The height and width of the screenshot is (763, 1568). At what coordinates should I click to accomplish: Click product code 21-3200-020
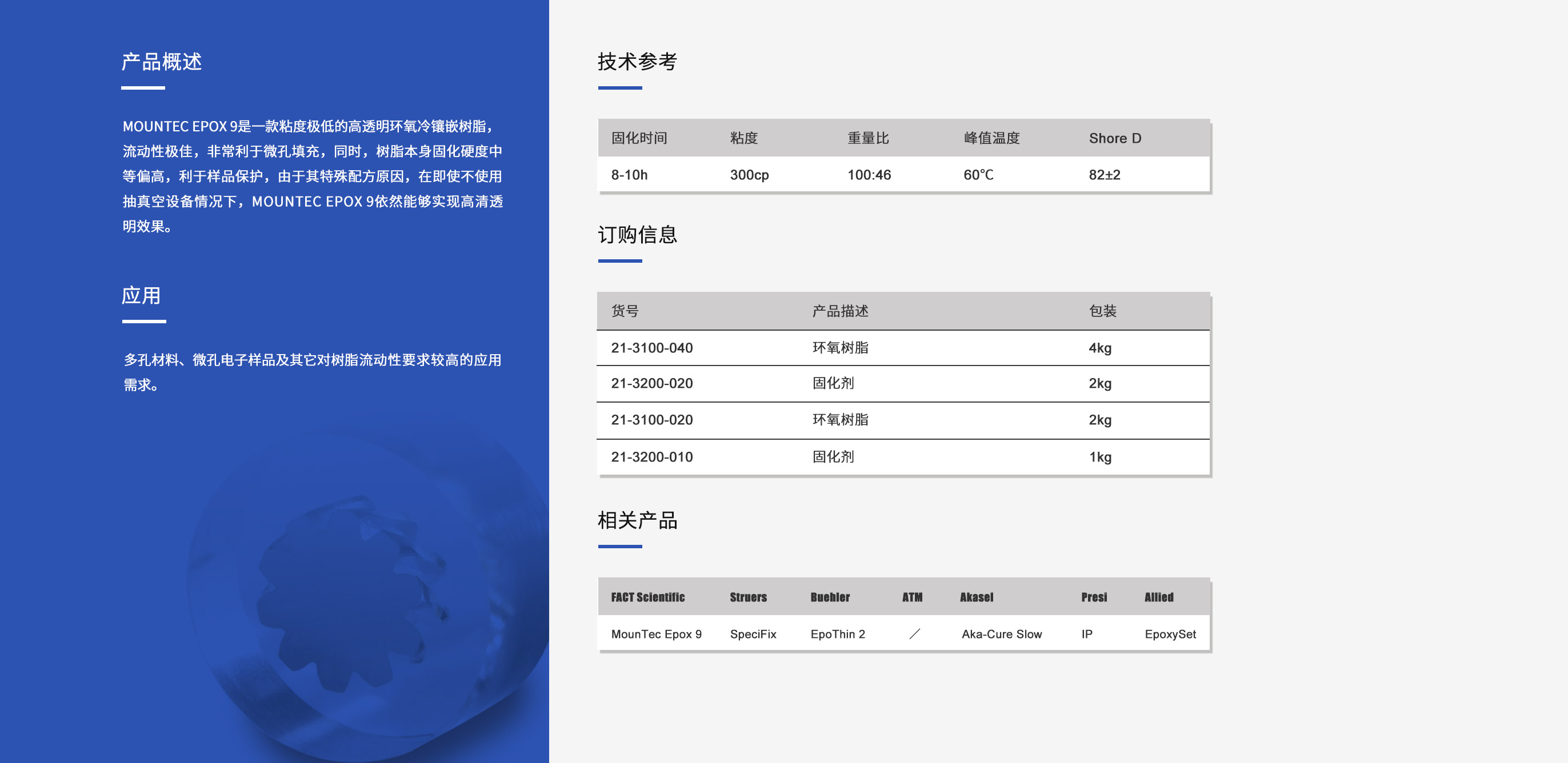(651, 384)
